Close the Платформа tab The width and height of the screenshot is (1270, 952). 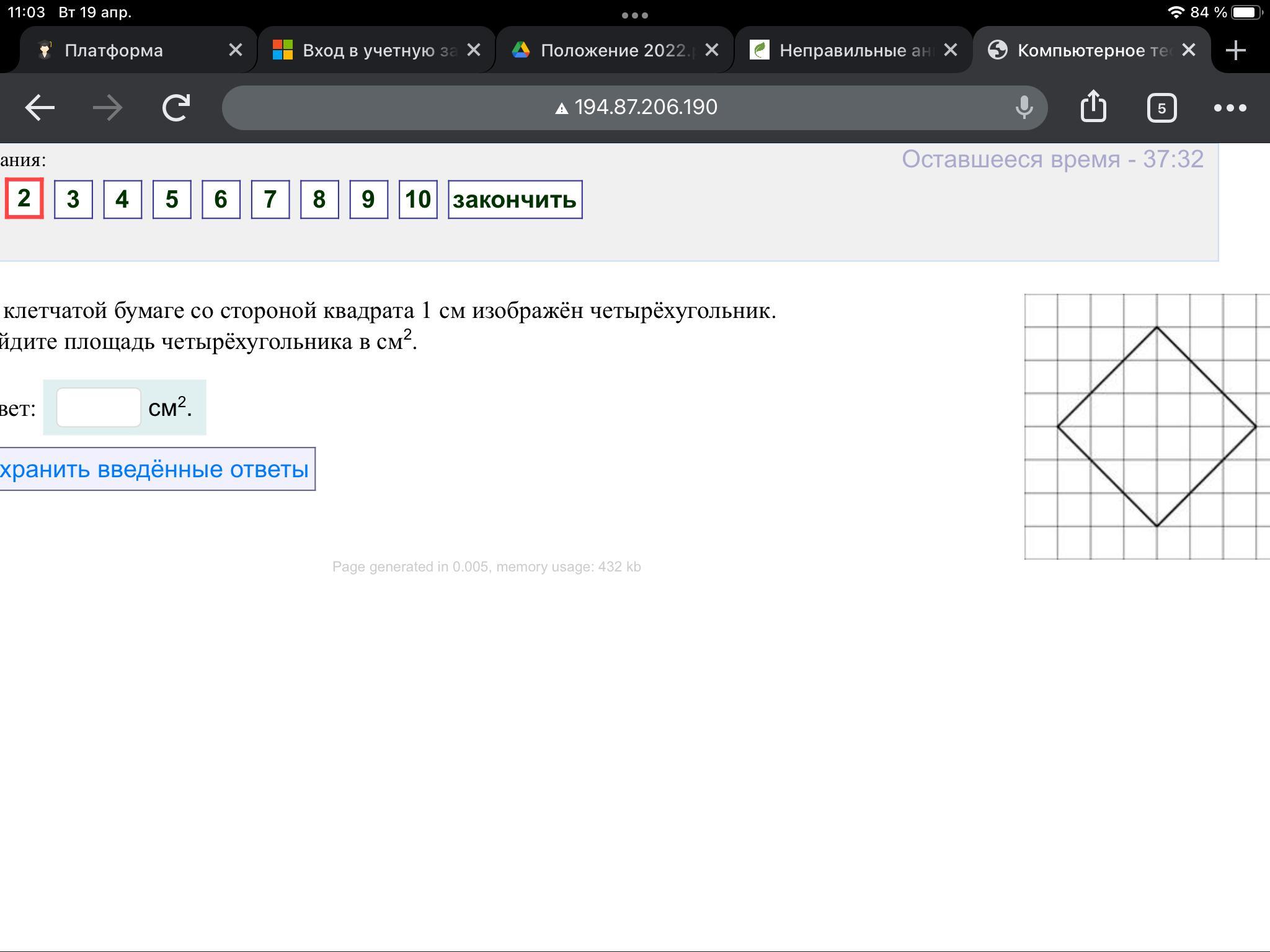click(235, 50)
